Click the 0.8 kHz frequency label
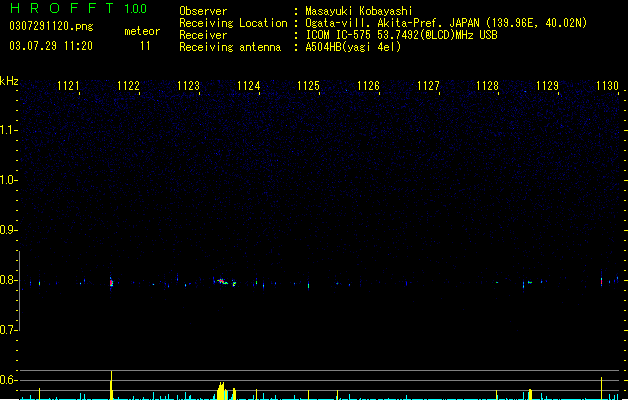The width and height of the screenshot is (629, 400). tap(8, 280)
